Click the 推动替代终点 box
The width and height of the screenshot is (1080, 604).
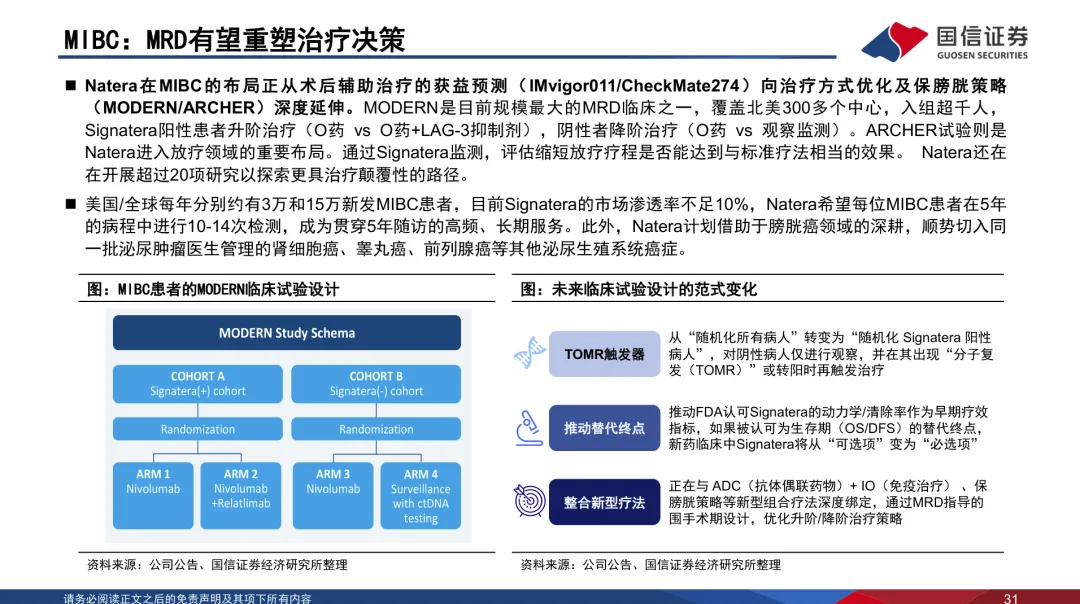coord(604,428)
